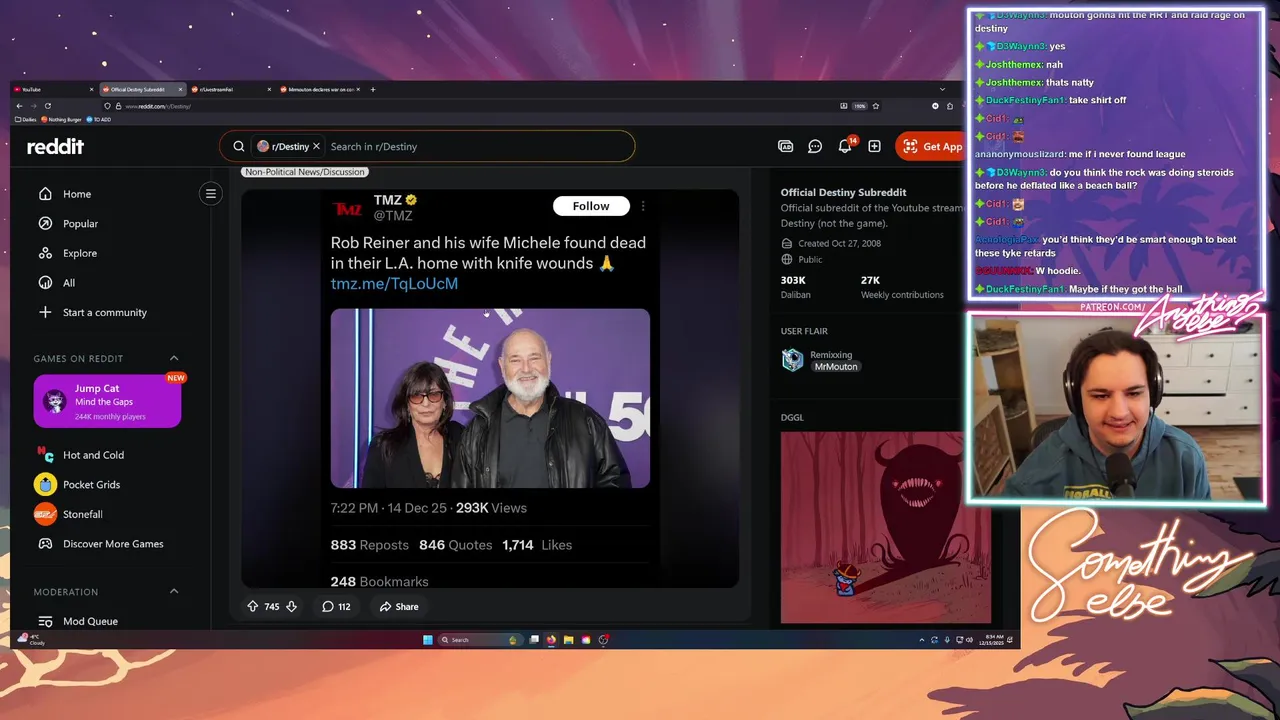Open the 112 comments

tap(336, 606)
